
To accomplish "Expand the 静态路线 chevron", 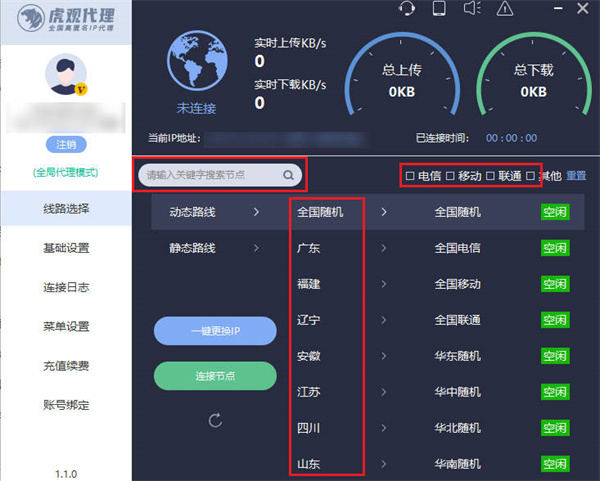I will (x=256, y=248).
